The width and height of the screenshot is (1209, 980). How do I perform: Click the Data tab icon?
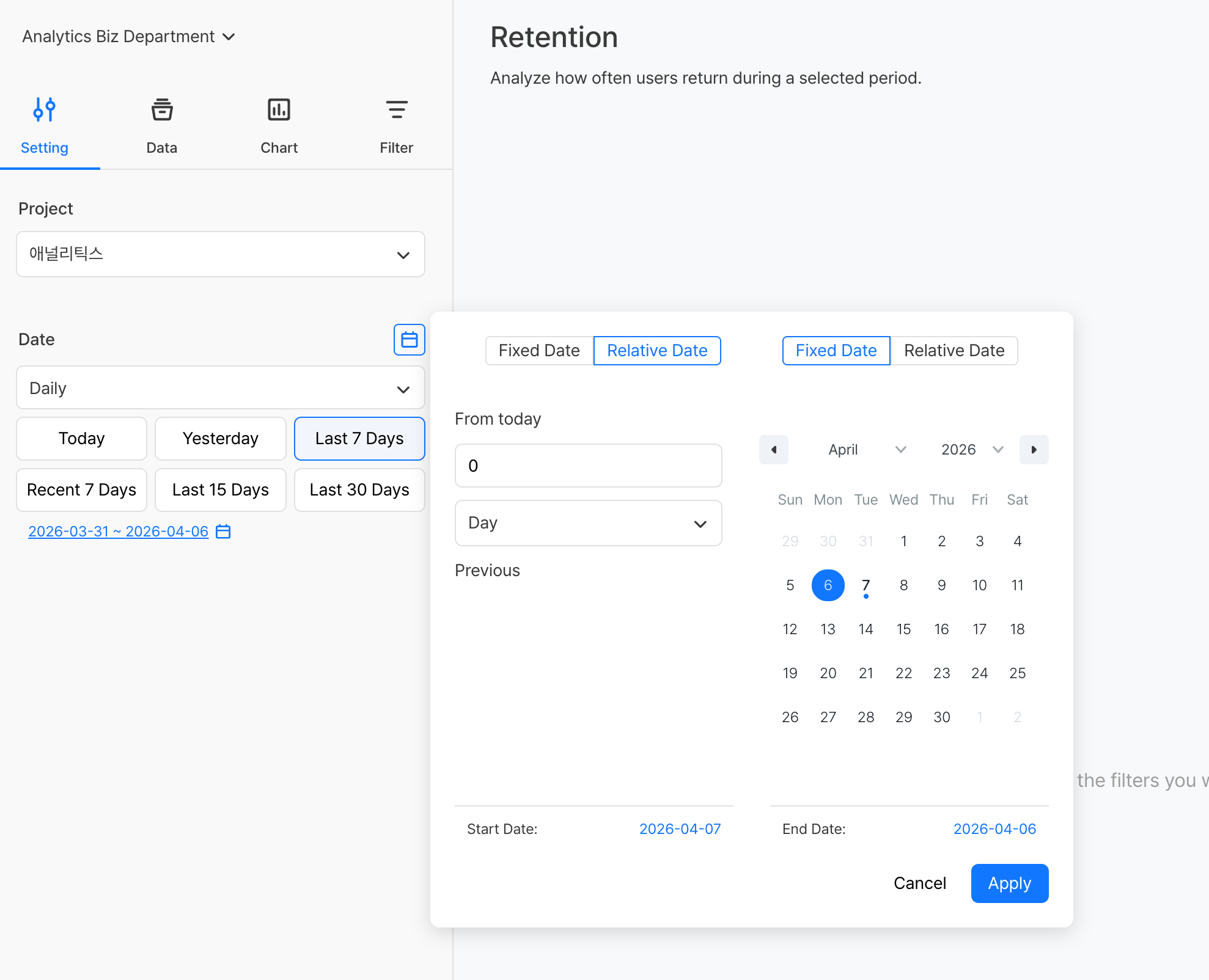click(x=162, y=110)
